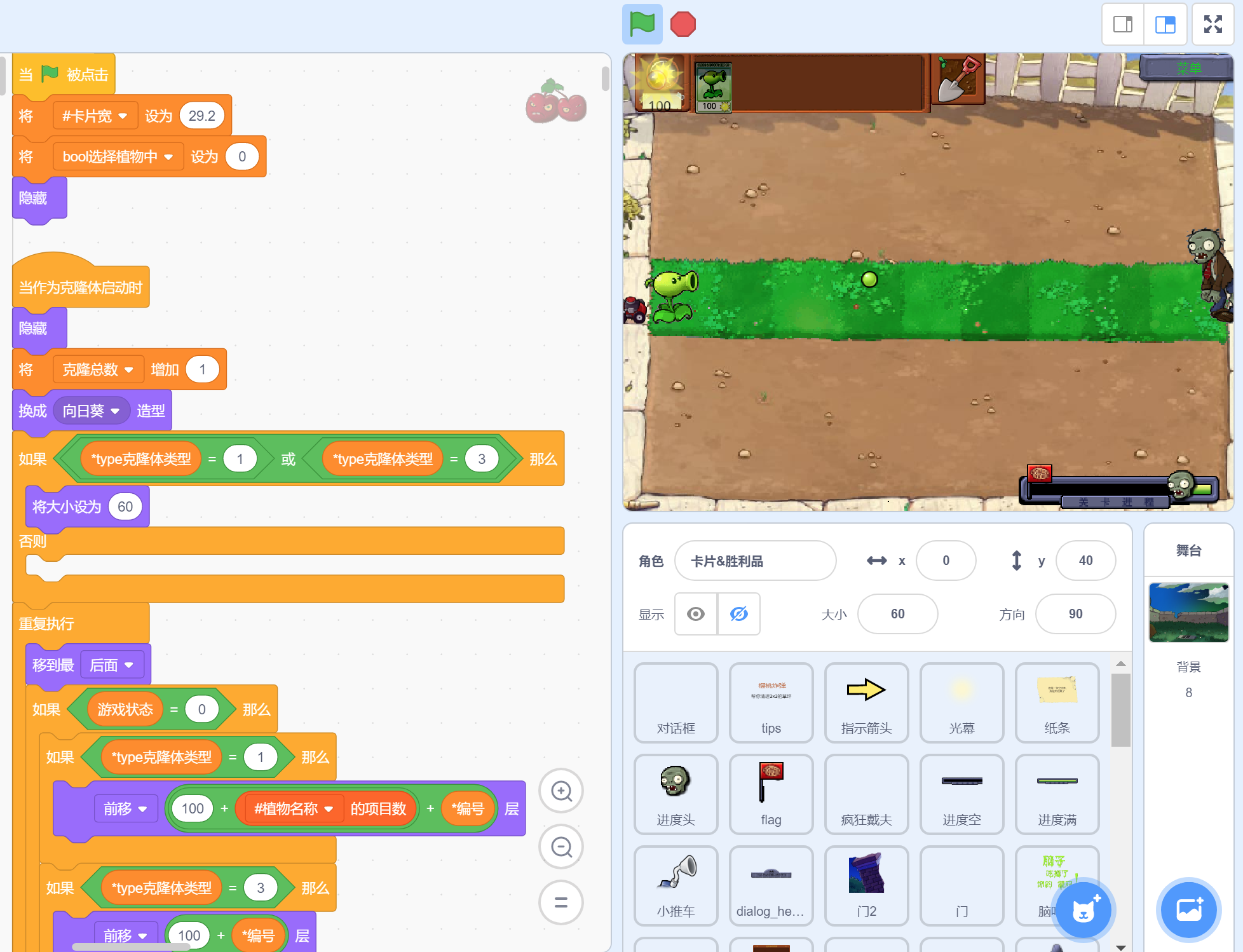Click the sprite list scrollbar
Screen dimensions: 1243x952
1120,711
